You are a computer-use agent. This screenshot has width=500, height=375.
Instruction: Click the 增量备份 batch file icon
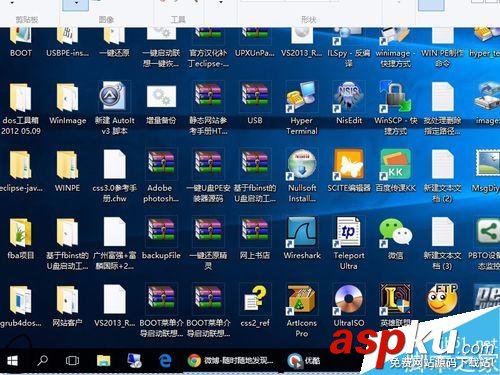[161, 97]
